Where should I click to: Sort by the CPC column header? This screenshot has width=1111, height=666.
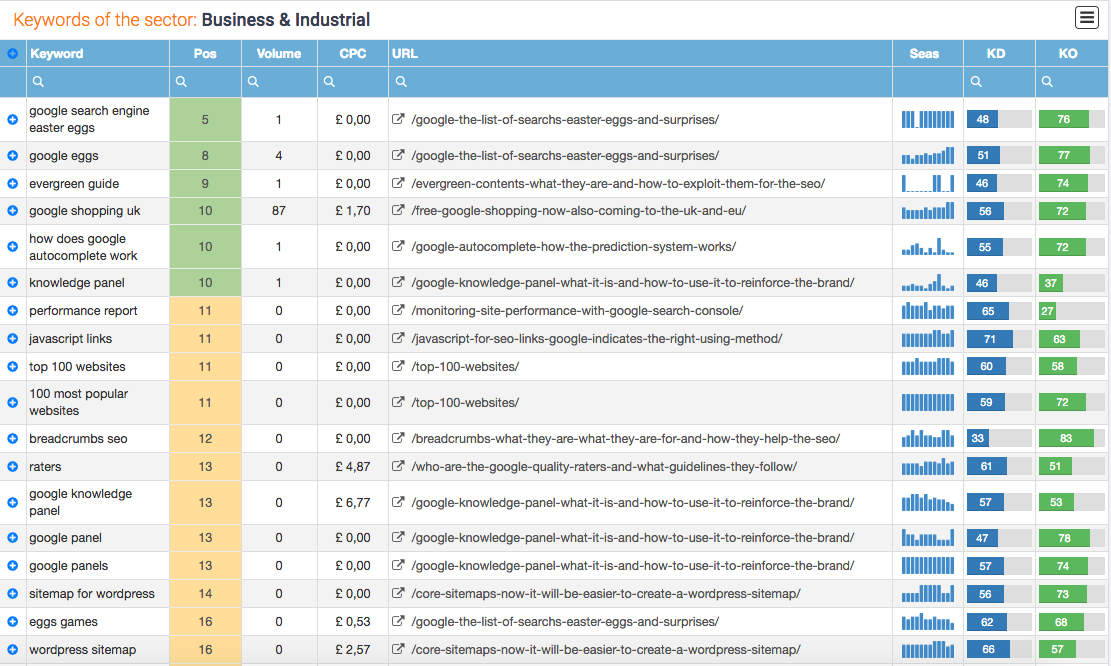tap(353, 54)
